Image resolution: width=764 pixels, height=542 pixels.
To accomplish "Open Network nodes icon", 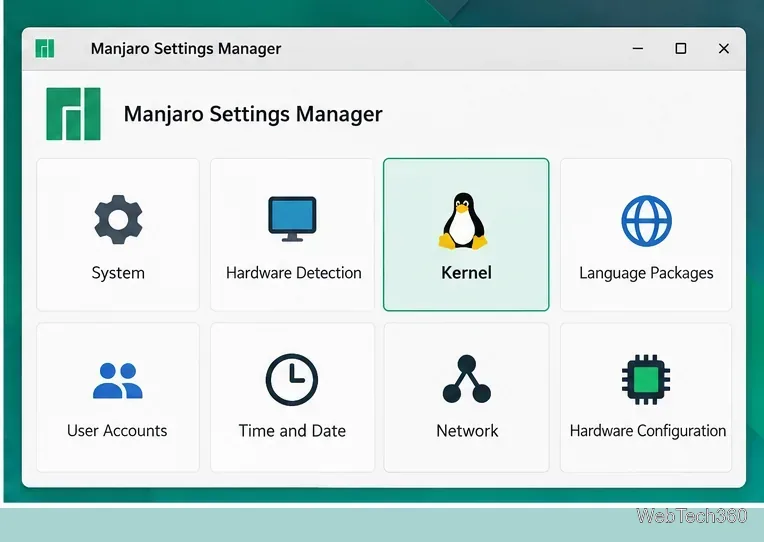I will [x=467, y=379].
